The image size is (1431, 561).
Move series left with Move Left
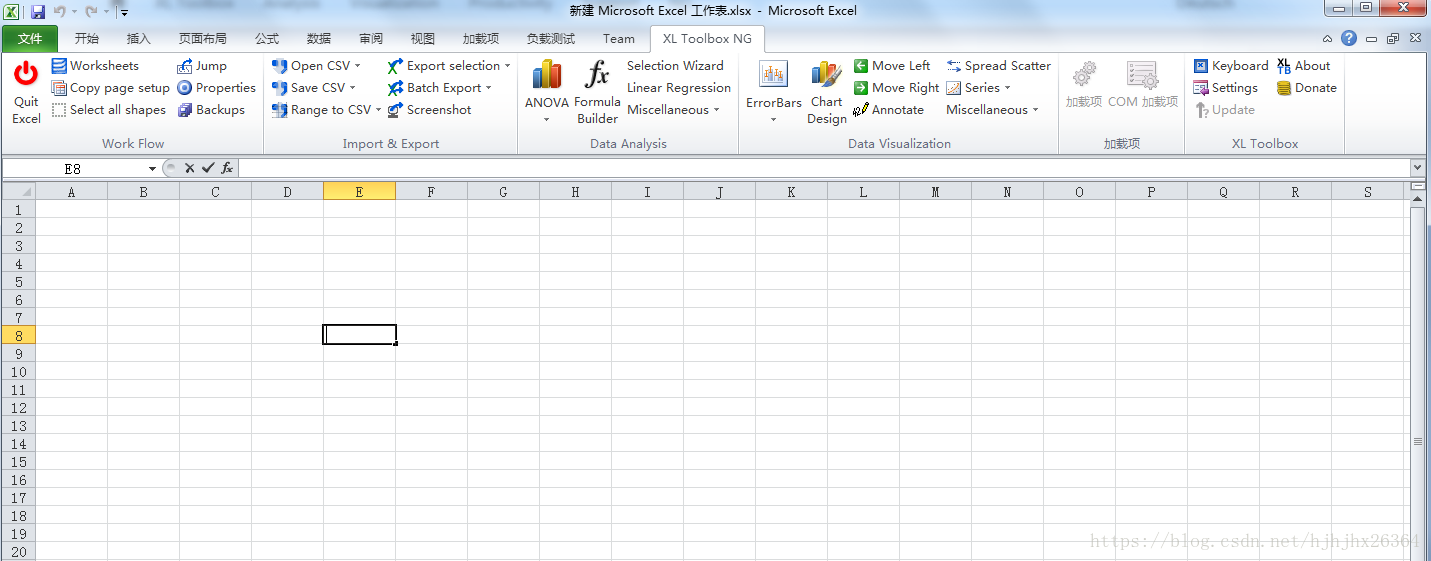tap(892, 65)
